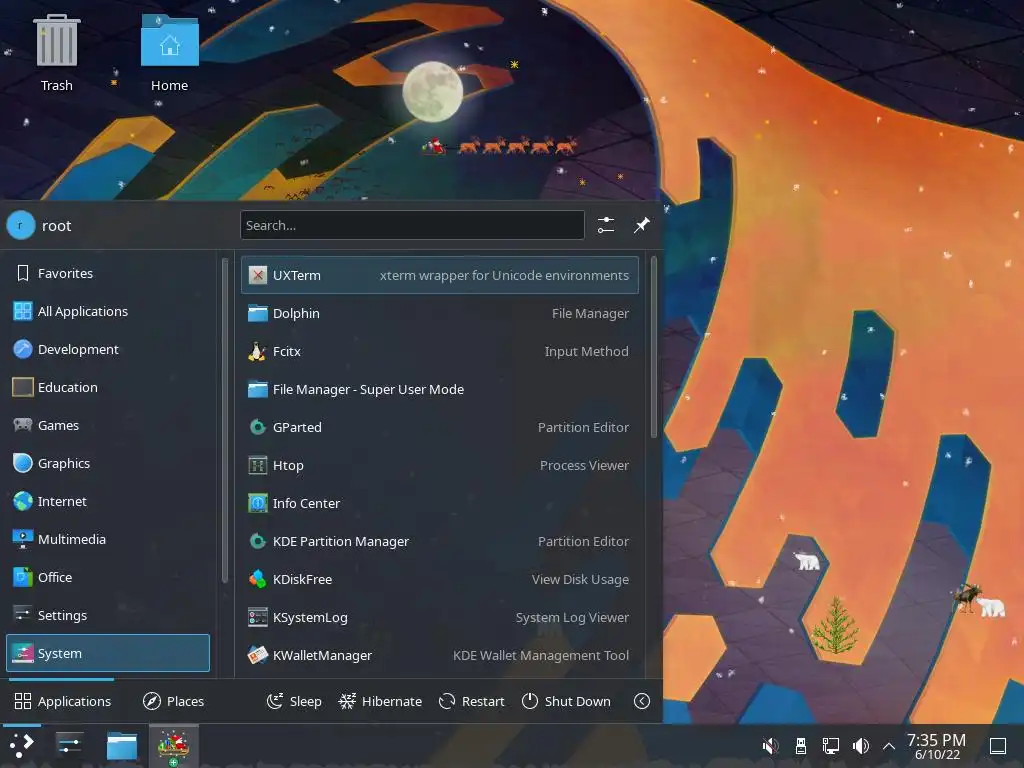Click the muted audio tray icon

(771, 746)
